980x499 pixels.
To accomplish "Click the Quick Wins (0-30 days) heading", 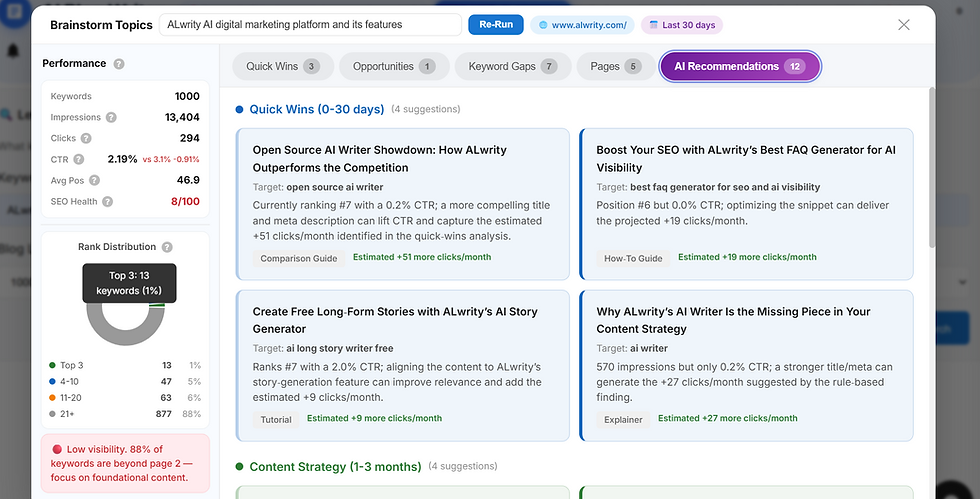I will point(316,109).
